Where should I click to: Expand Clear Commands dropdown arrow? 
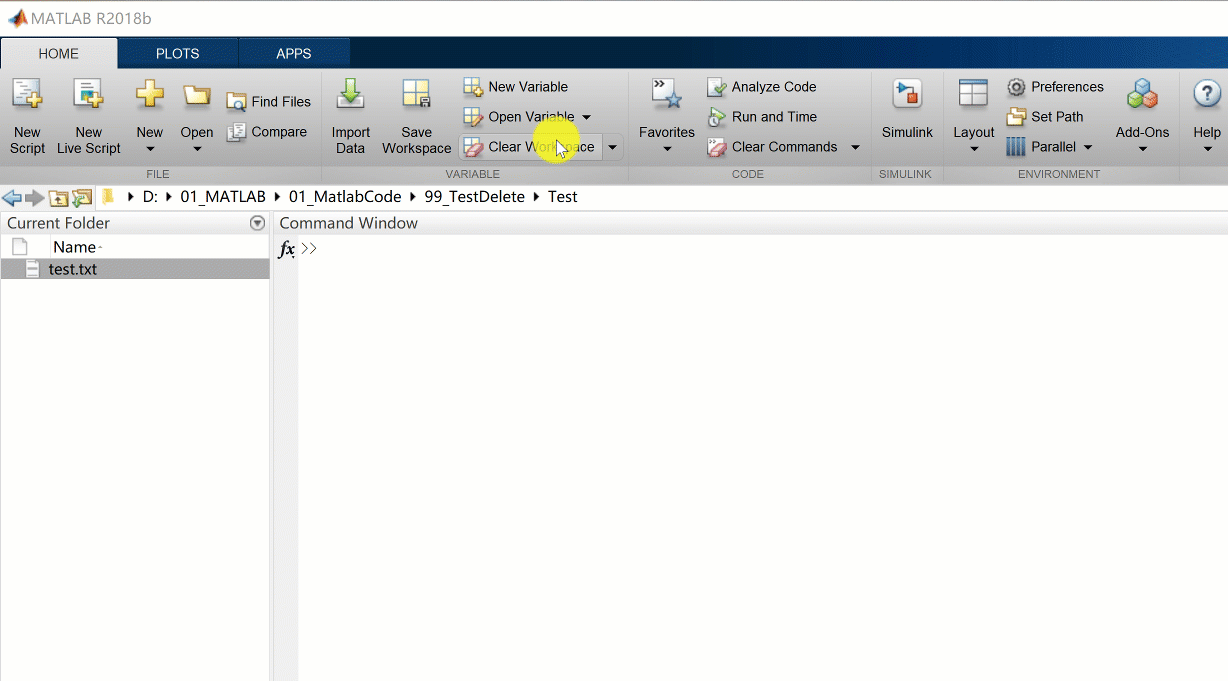tap(855, 147)
